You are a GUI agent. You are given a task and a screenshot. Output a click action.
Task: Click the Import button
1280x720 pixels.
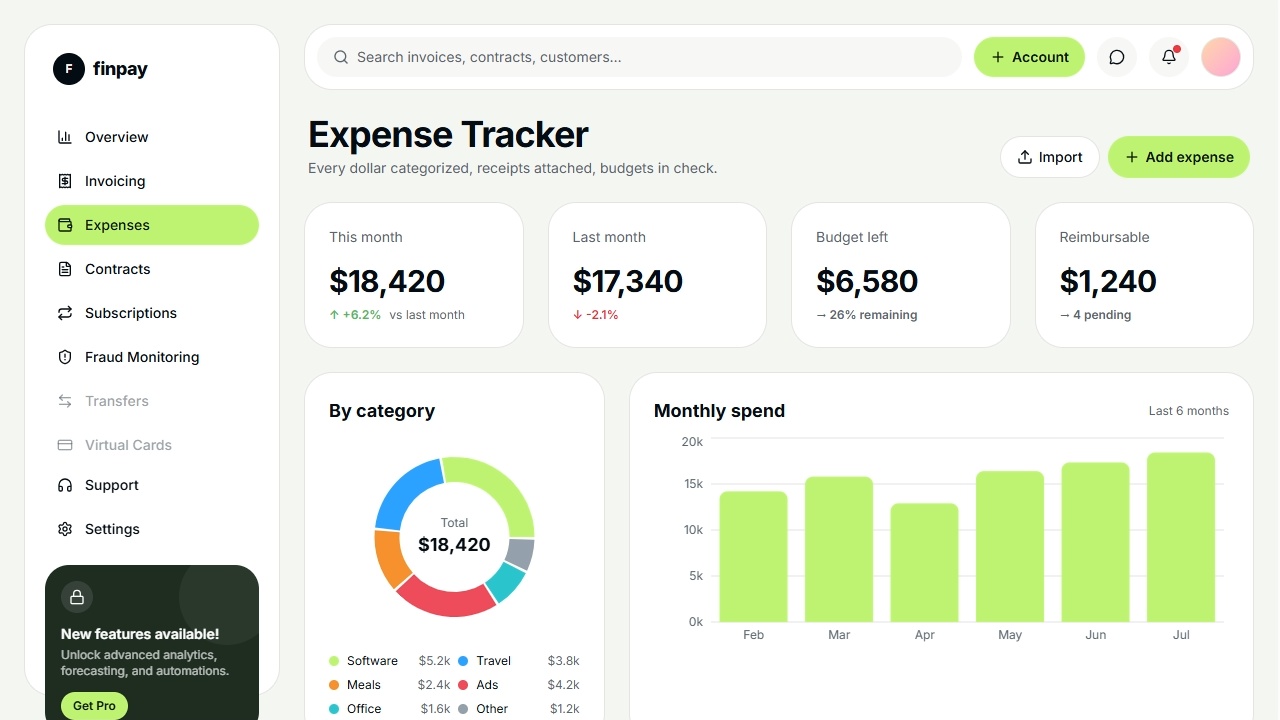(1050, 157)
